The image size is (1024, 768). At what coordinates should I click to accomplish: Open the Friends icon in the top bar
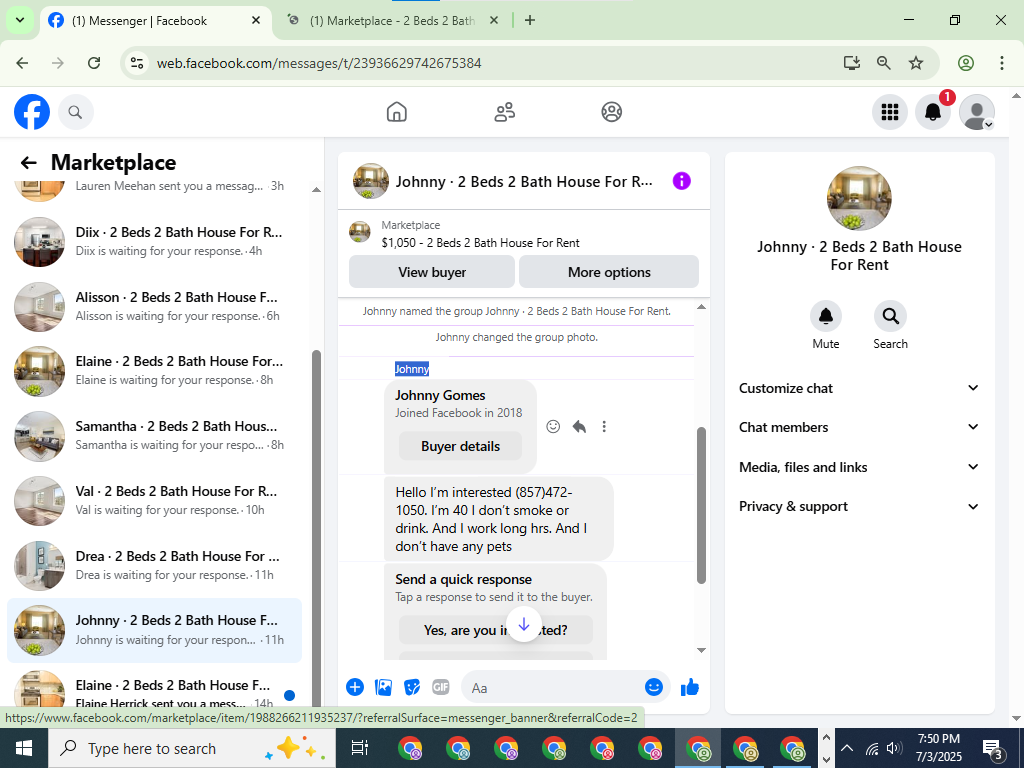click(x=504, y=112)
